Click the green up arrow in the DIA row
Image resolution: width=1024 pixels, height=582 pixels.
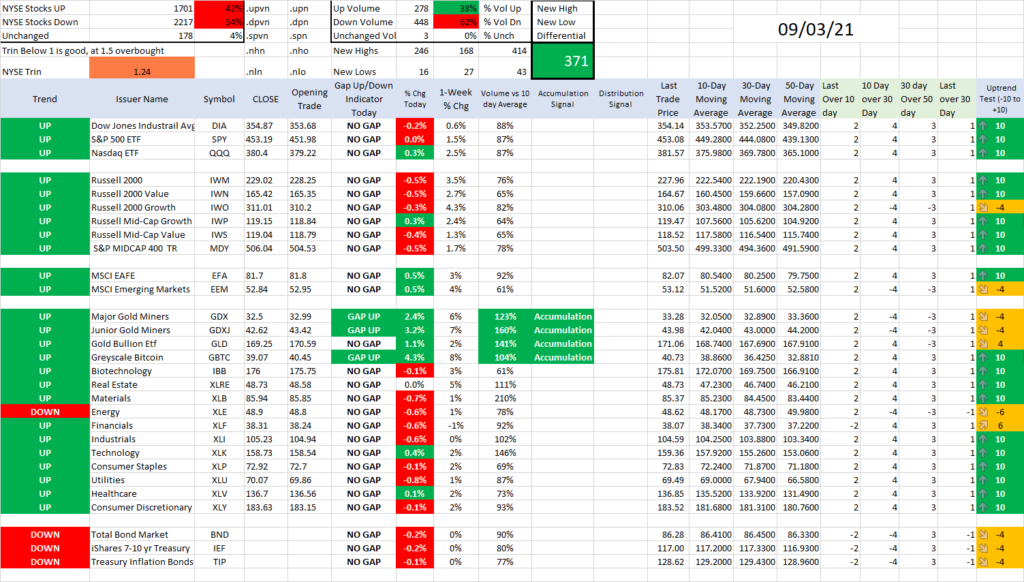(985, 126)
